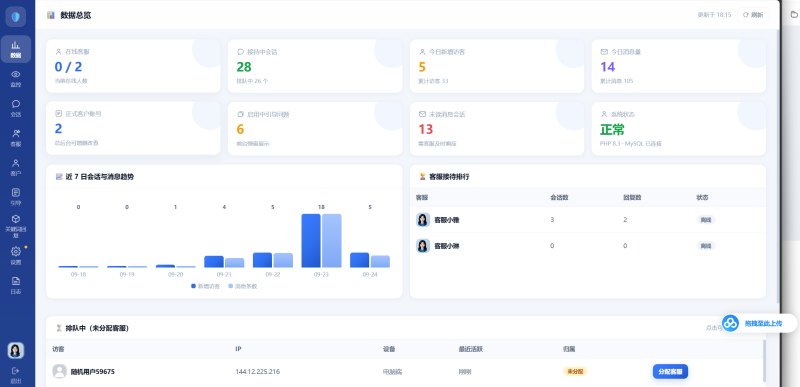Screen dimensions: 800x387
Task: Click the 排队中(未分配客服) panel title
Action: point(97,328)
